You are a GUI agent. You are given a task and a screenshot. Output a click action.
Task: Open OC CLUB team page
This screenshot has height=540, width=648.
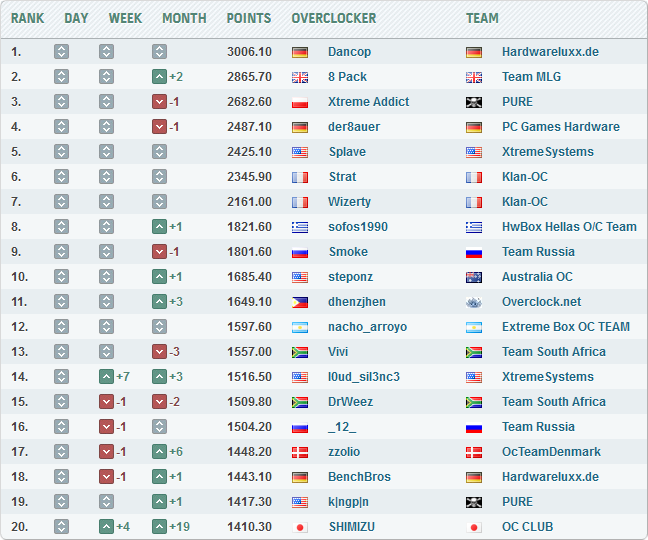527,527
